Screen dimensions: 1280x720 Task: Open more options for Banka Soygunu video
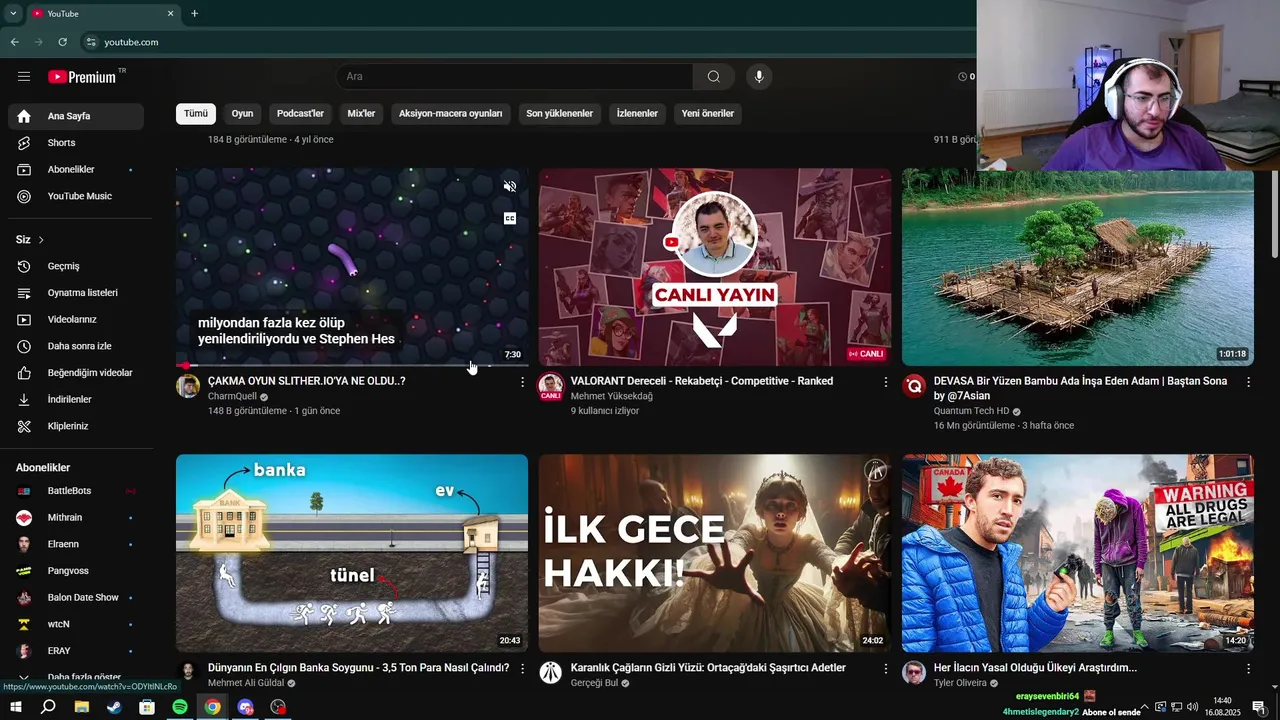point(522,668)
